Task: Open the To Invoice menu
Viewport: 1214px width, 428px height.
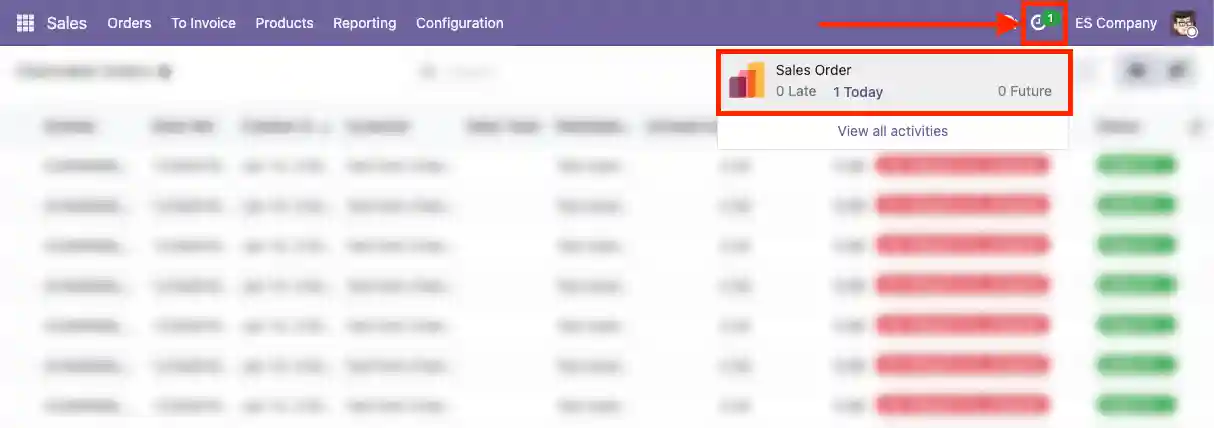Action: click(x=203, y=23)
